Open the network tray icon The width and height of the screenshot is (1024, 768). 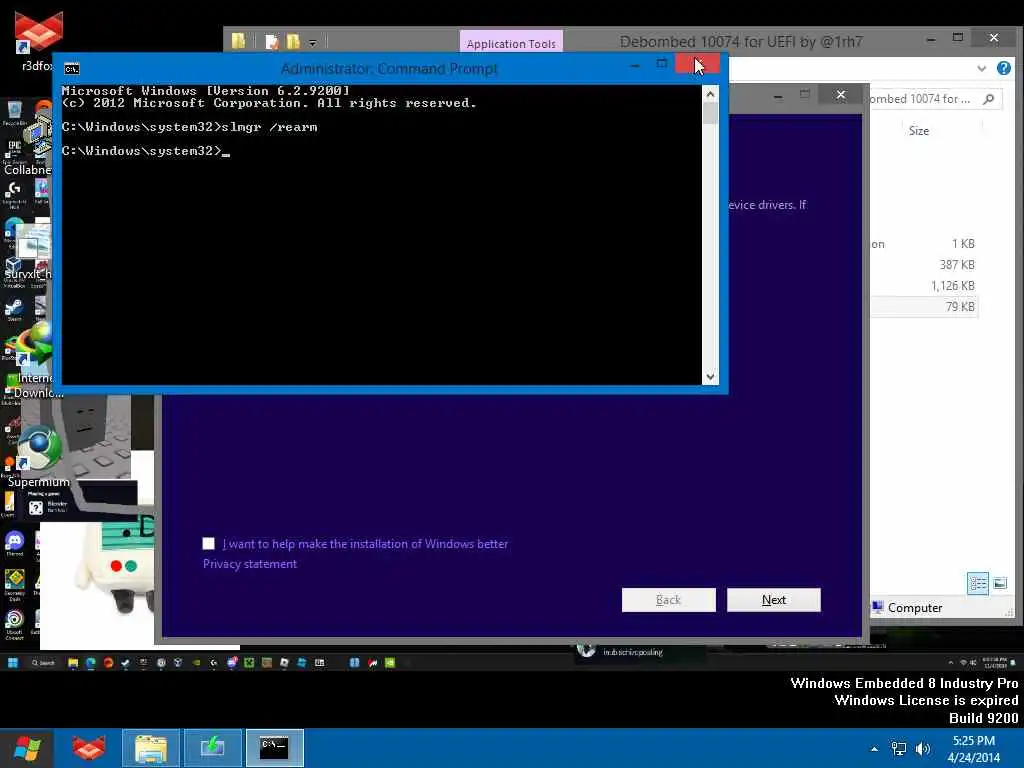[x=899, y=749]
